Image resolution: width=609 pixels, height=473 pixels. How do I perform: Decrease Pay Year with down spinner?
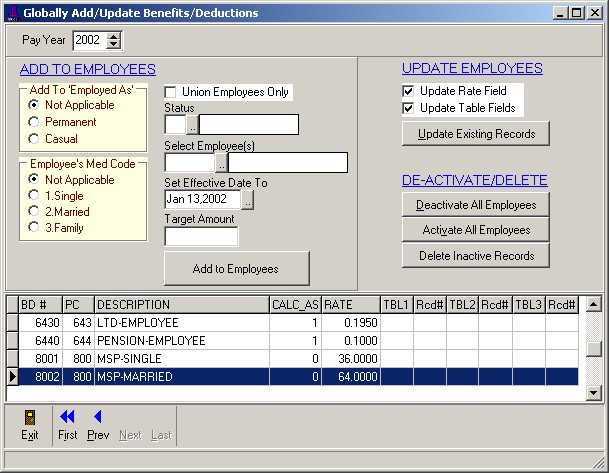[113, 44]
